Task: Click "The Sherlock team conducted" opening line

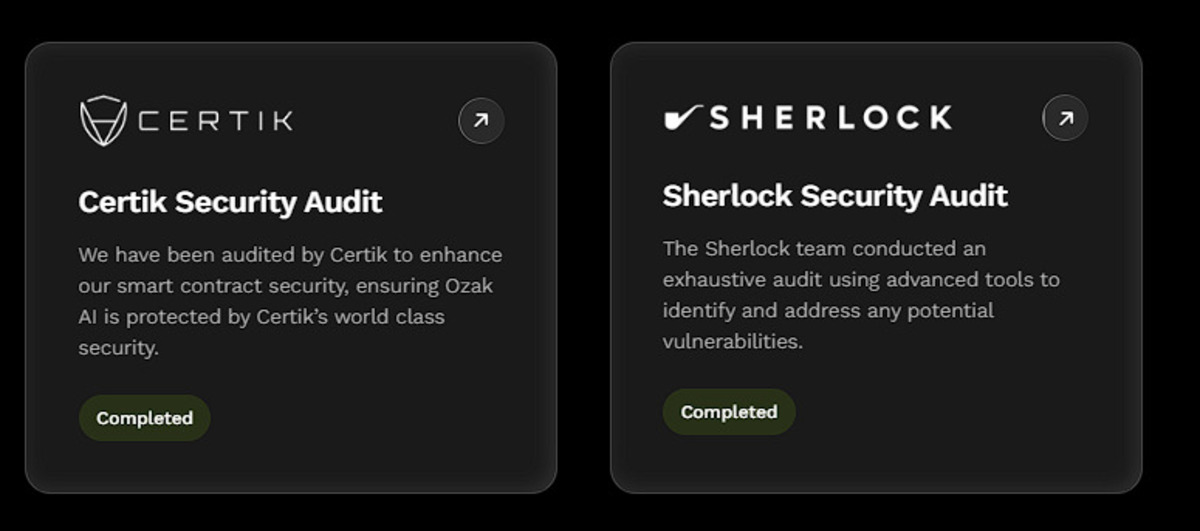Action: coord(780,248)
